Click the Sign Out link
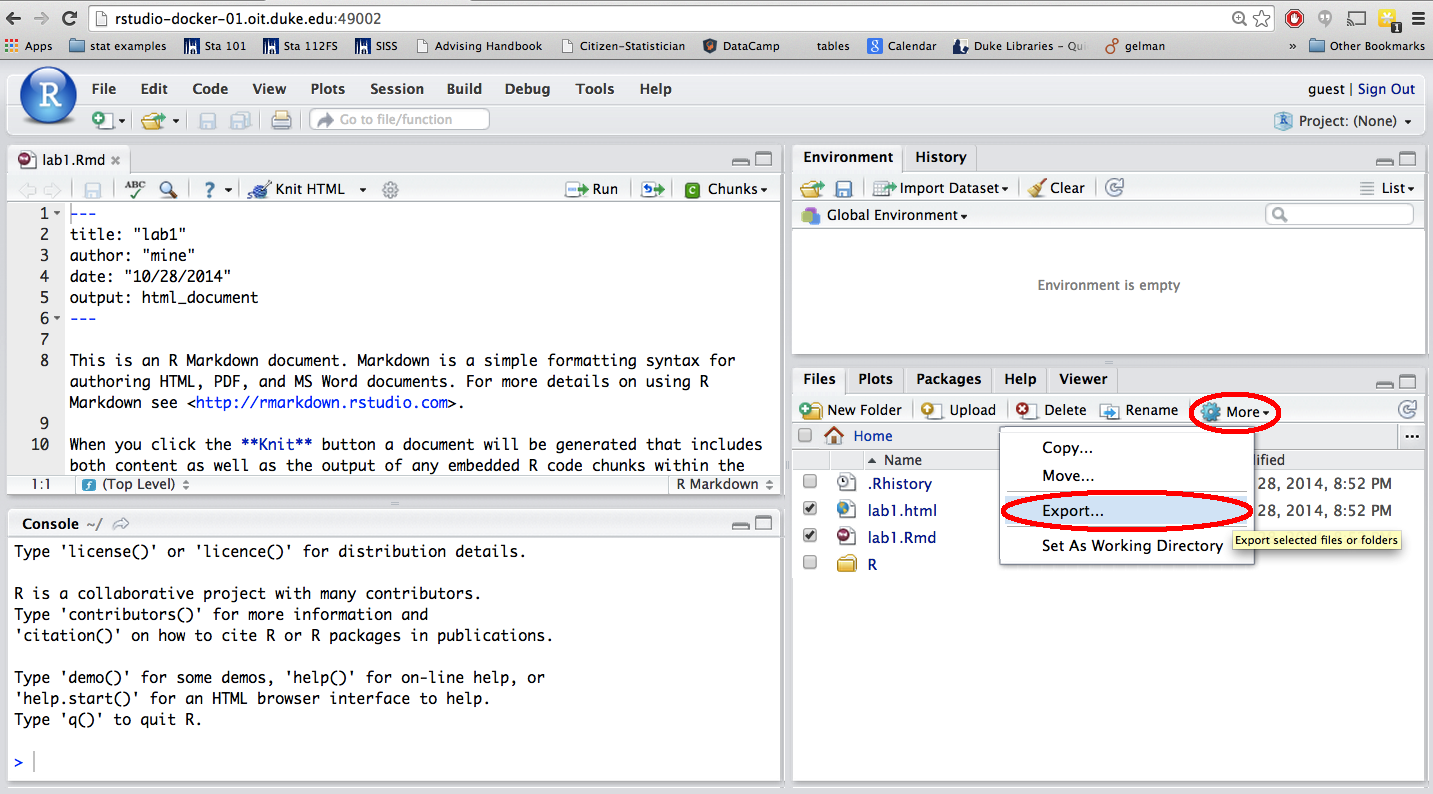This screenshot has height=794, width=1433. 1386,89
